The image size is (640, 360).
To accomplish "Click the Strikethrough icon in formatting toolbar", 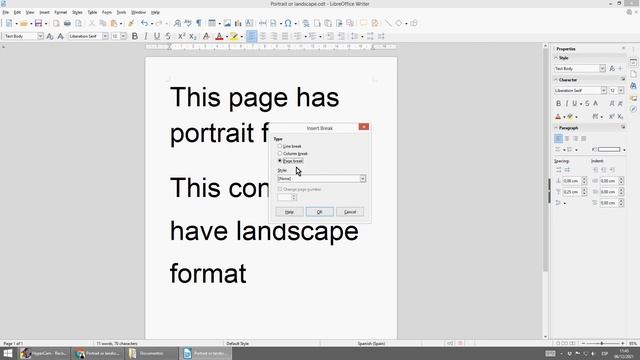I will coord(168,36).
